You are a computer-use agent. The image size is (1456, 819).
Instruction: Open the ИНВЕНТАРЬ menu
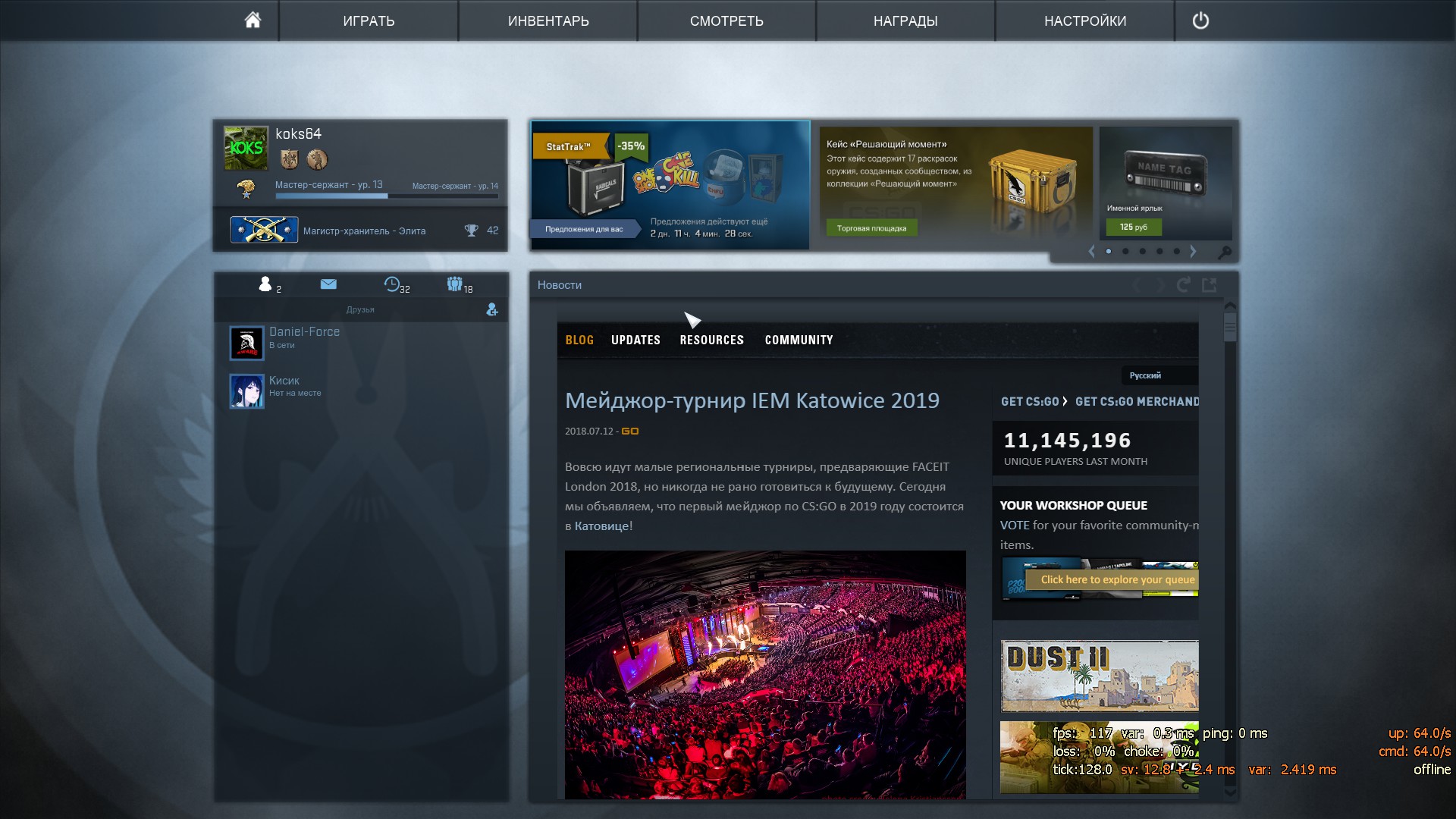click(x=548, y=20)
